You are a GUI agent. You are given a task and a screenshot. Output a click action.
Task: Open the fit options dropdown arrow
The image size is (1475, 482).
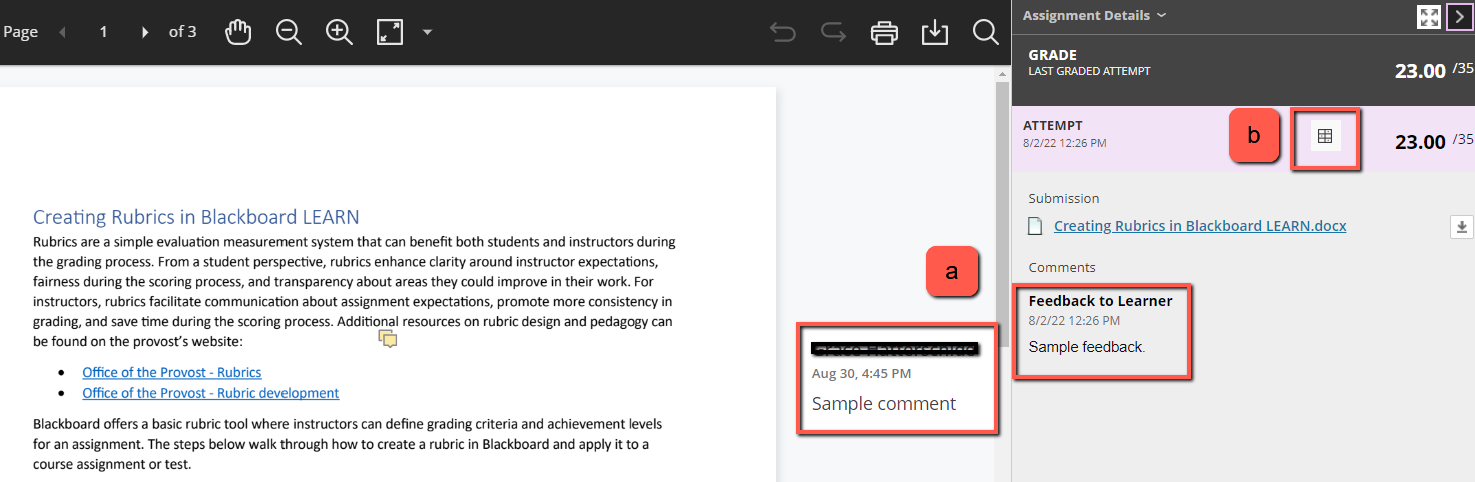click(427, 32)
